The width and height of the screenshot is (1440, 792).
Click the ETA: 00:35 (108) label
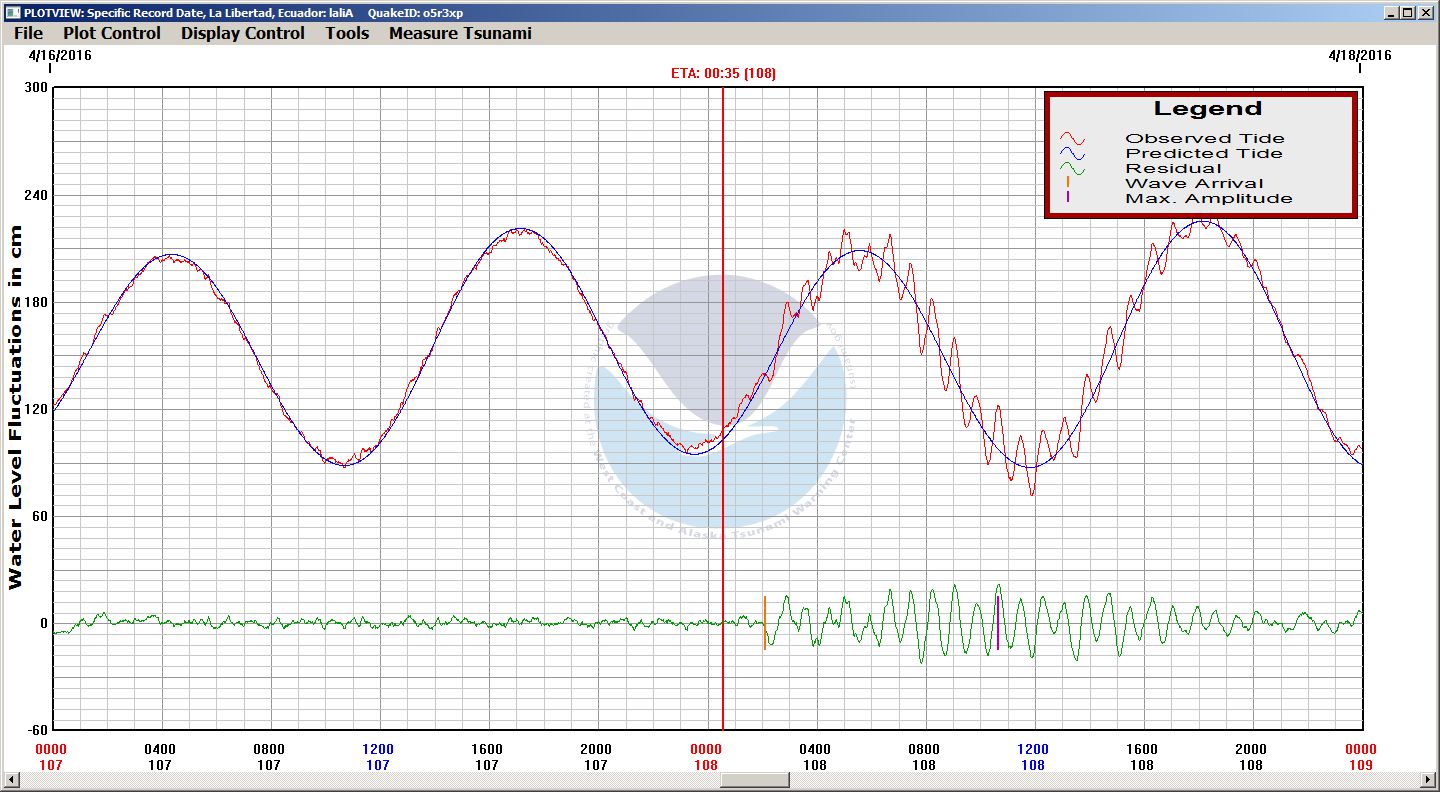click(723, 73)
